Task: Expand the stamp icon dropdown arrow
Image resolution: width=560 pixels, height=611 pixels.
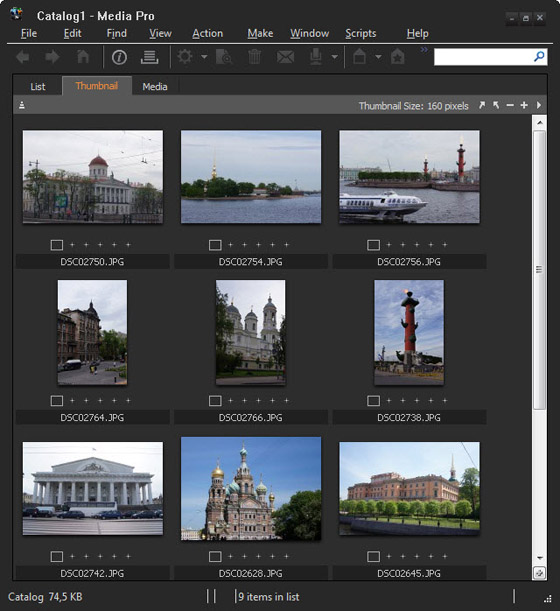Action: [335, 57]
